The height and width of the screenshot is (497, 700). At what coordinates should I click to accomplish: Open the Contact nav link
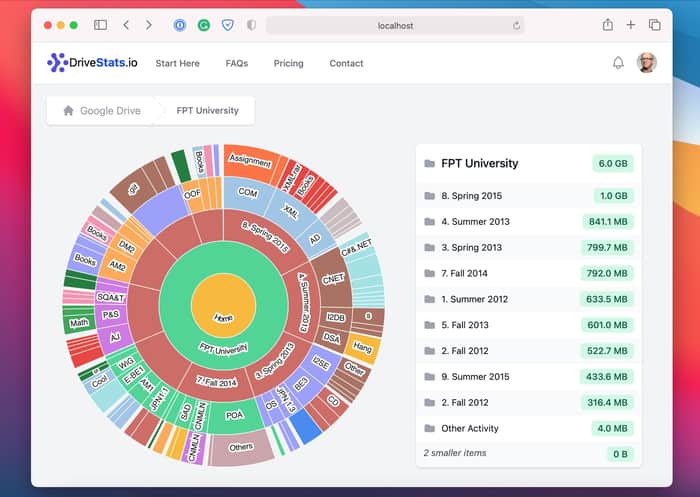[x=346, y=63]
